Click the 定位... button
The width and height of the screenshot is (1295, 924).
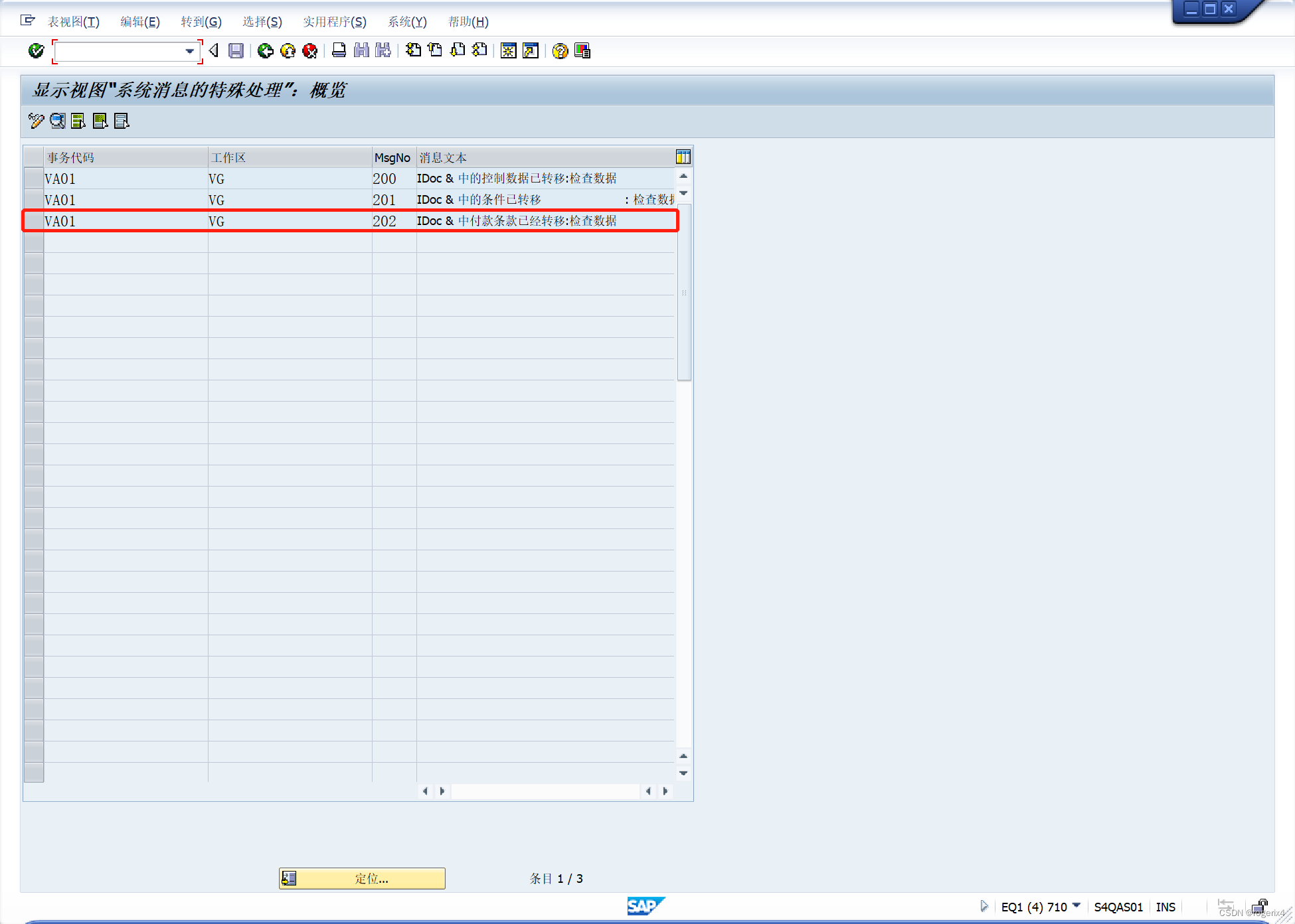click(x=362, y=878)
